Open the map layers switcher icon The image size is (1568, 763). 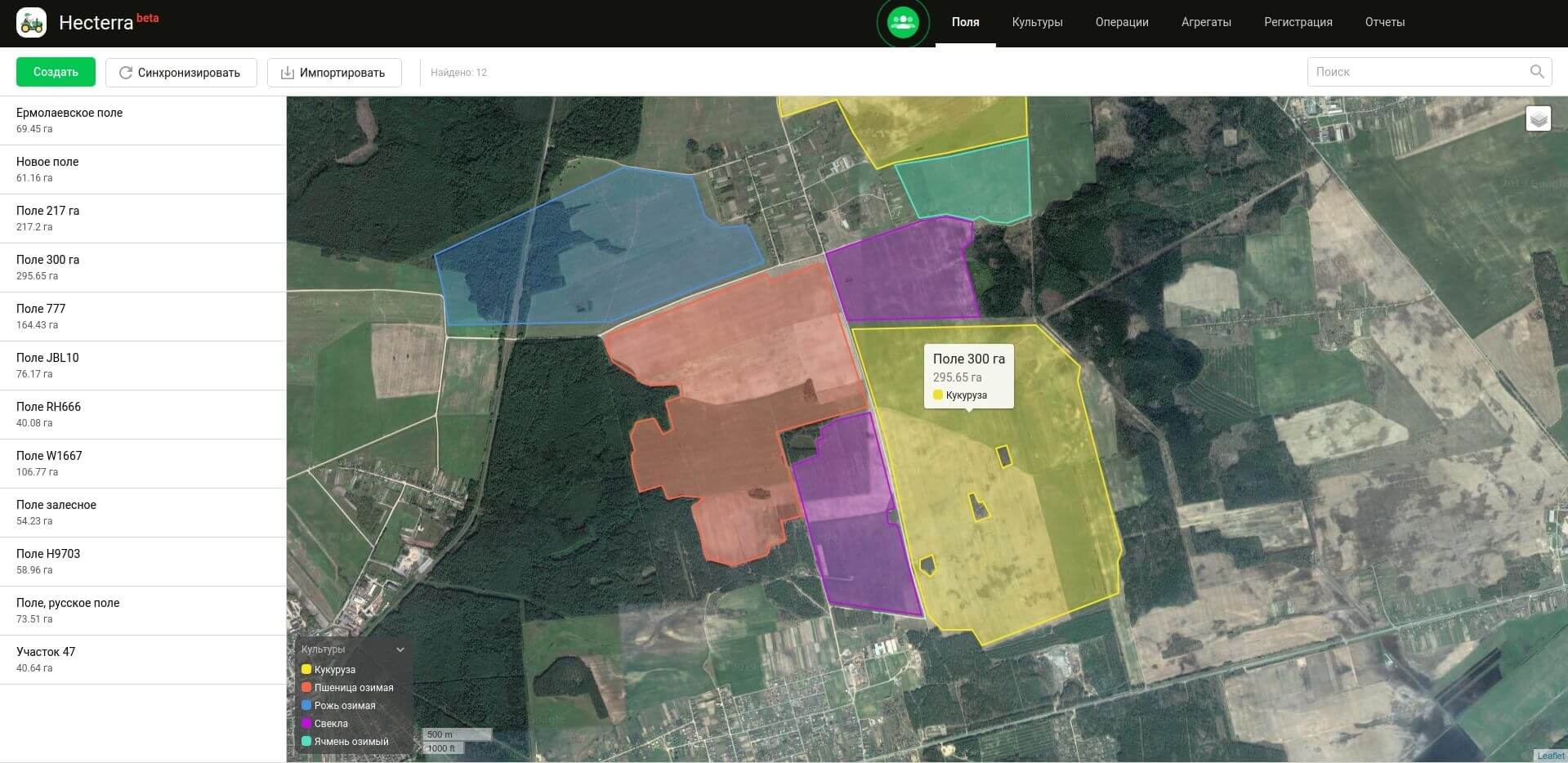(x=1538, y=119)
